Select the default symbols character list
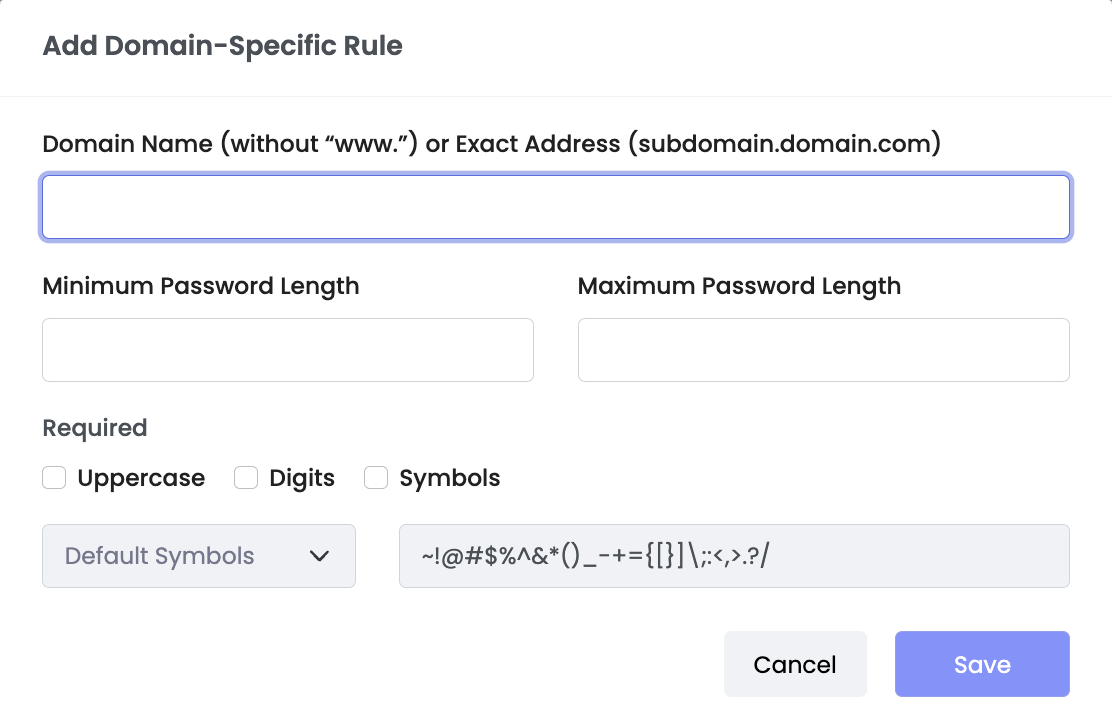 [734, 556]
